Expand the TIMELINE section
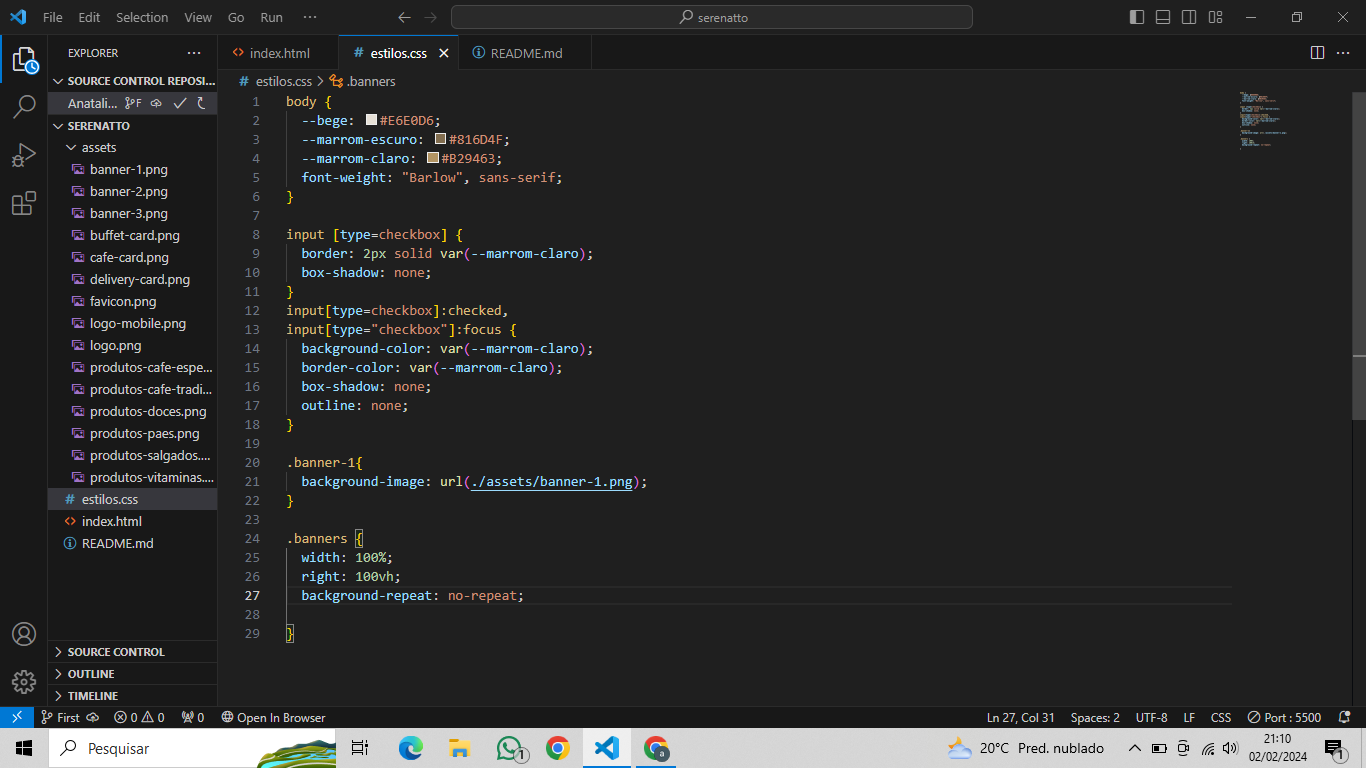Viewport: 1366px width, 768px height. click(x=132, y=696)
